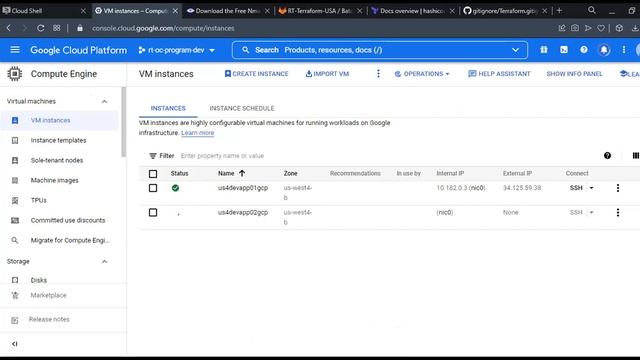Open the filter help icon
Viewport: 640px width, 360px height.
607,156
